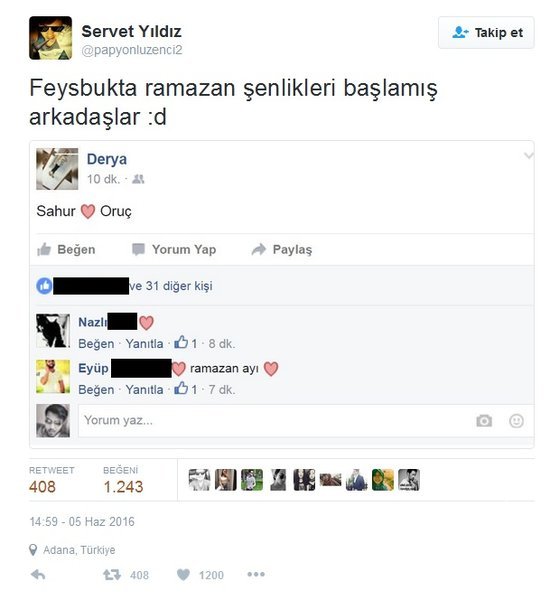The height and width of the screenshot is (600, 559).
Task: Open the more options ellipsis icon
Action: 256,574
